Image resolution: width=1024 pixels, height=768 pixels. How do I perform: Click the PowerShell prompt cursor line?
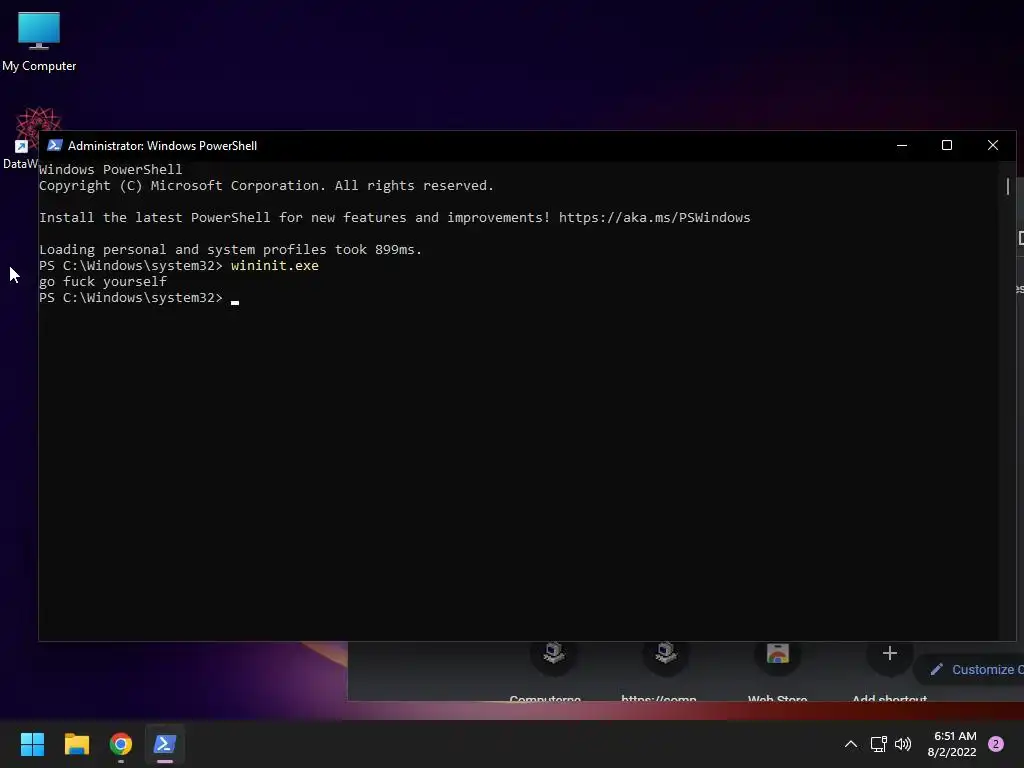coord(139,298)
